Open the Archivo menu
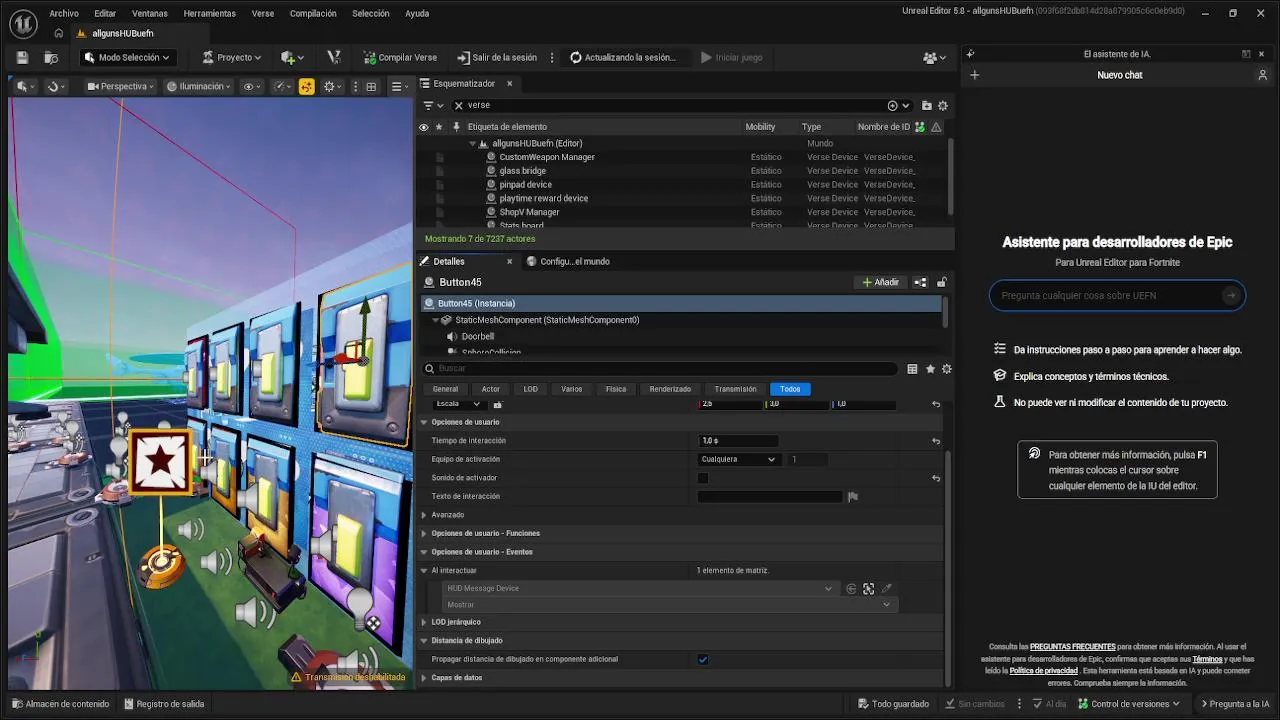 pos(63,13)
